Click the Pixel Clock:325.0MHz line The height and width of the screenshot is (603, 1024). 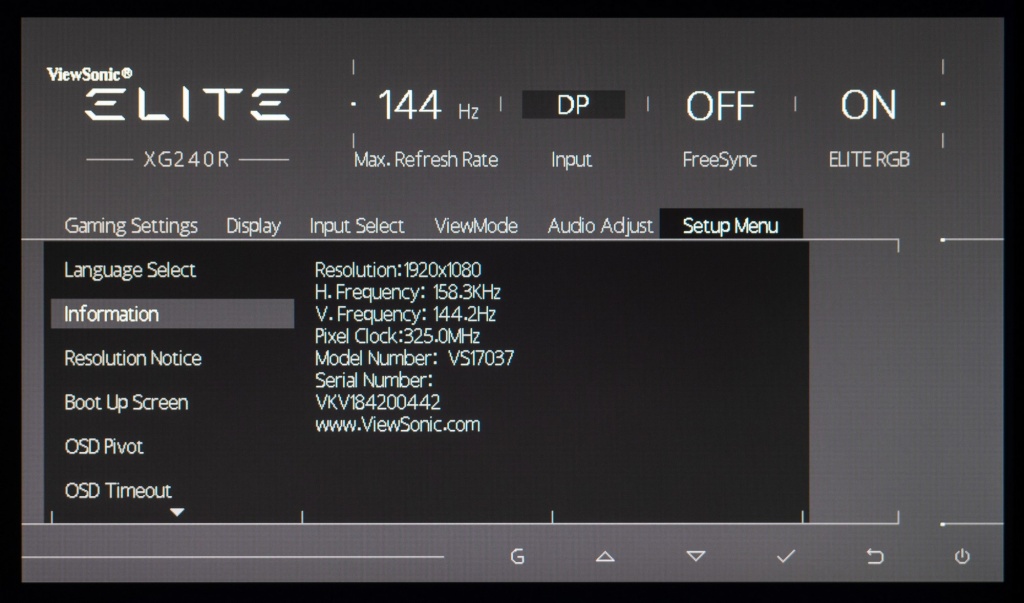coord(398,336)
